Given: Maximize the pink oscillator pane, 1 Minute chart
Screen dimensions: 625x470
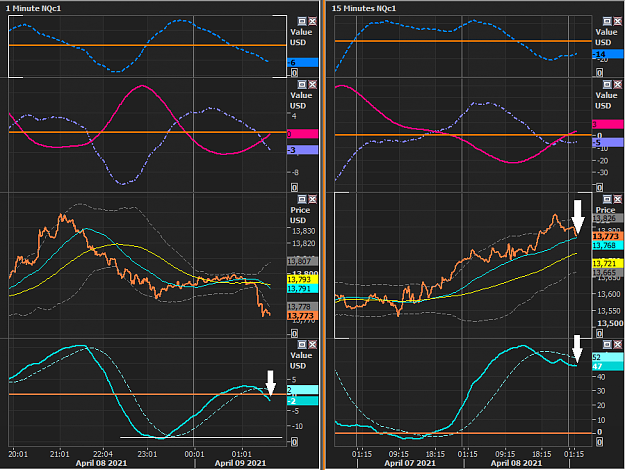Looking at the screenshot, I should click(302, 85).
